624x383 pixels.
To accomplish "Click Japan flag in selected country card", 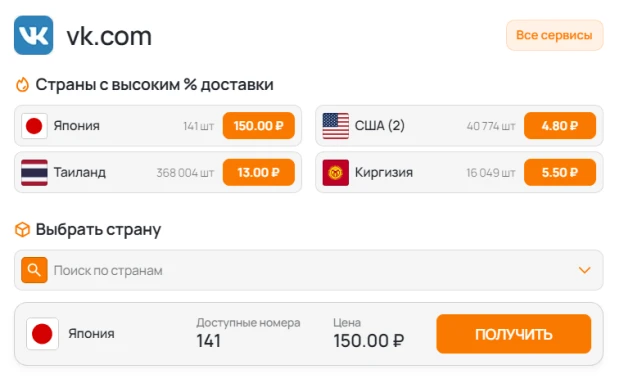I will (x=42, y=334).
